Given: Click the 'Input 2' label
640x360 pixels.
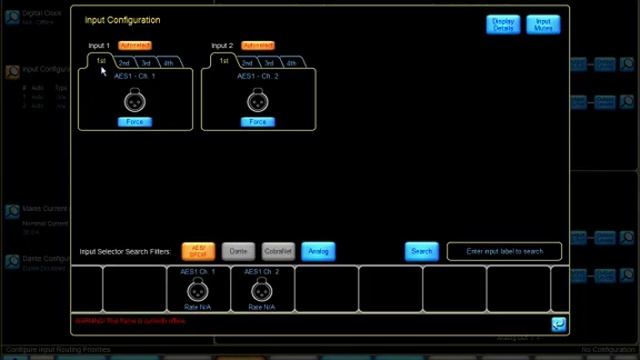Looking at the screenshot, I should point(222,45).
